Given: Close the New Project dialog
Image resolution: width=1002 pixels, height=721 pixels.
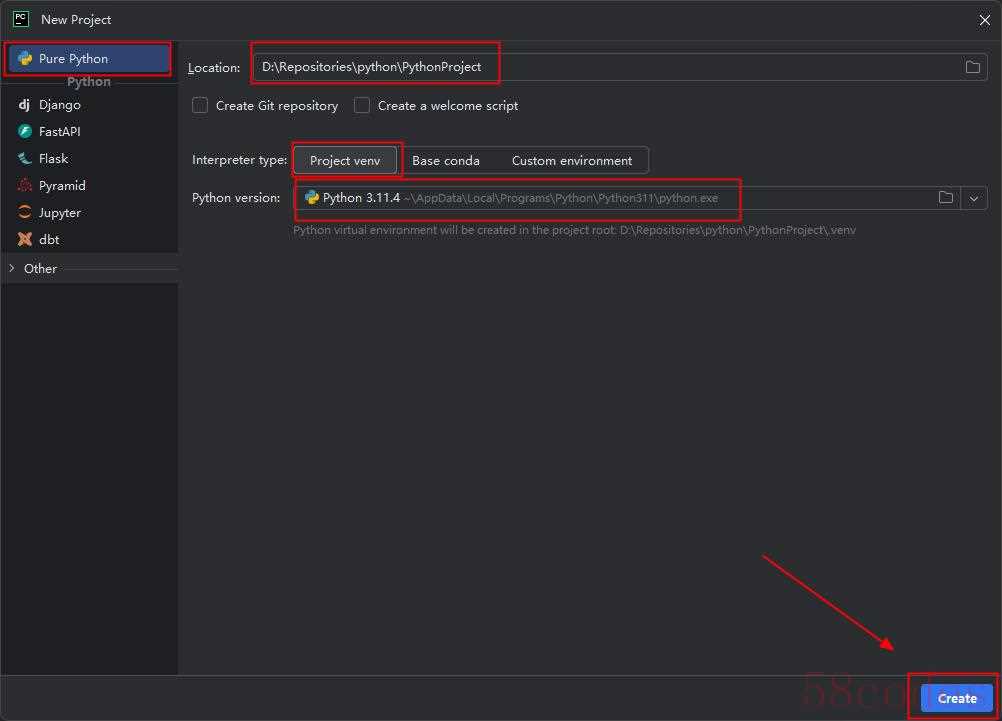Looking at the screenshot, I should tap(984, 20).
